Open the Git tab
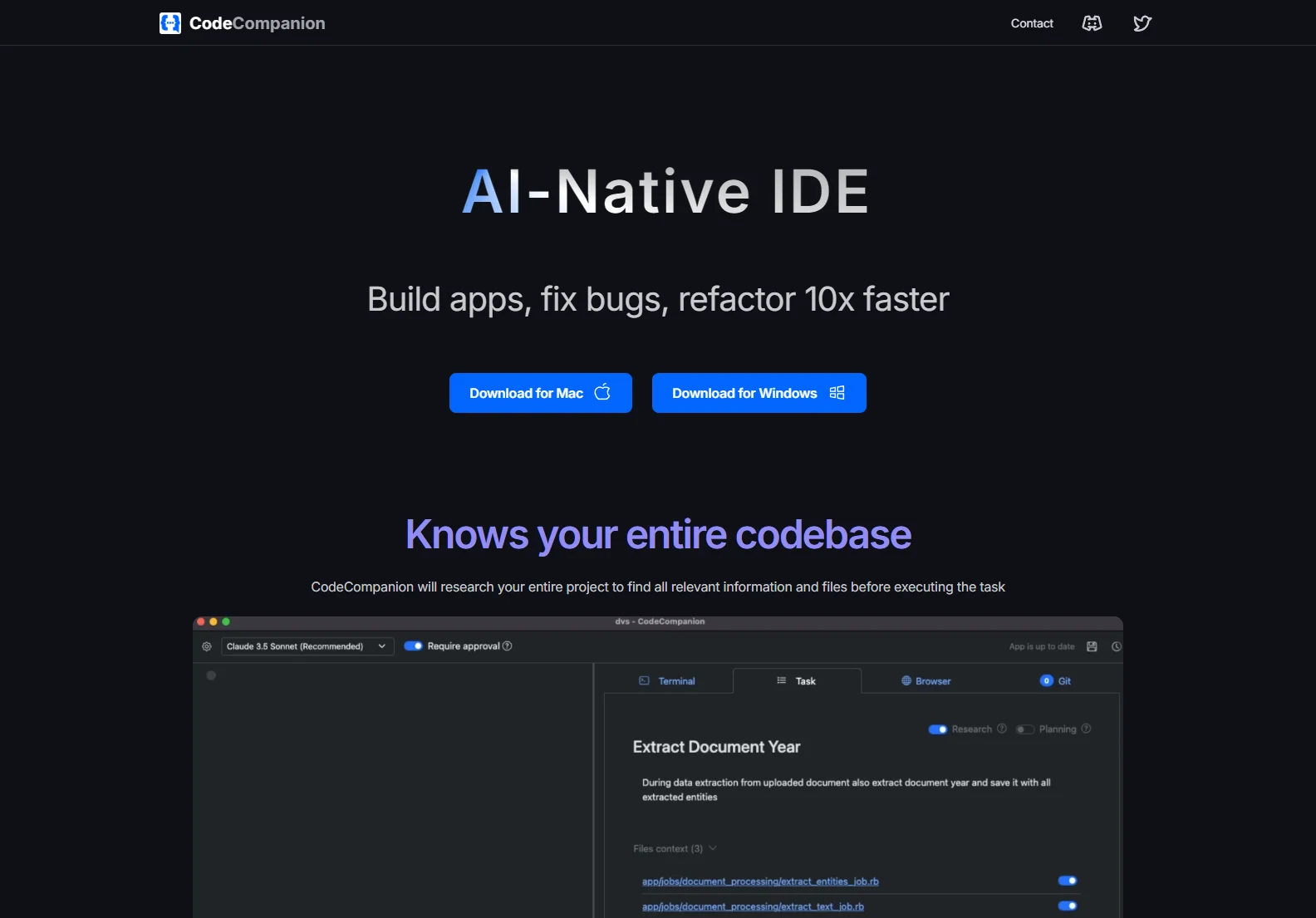 (x=1055, y=680)
